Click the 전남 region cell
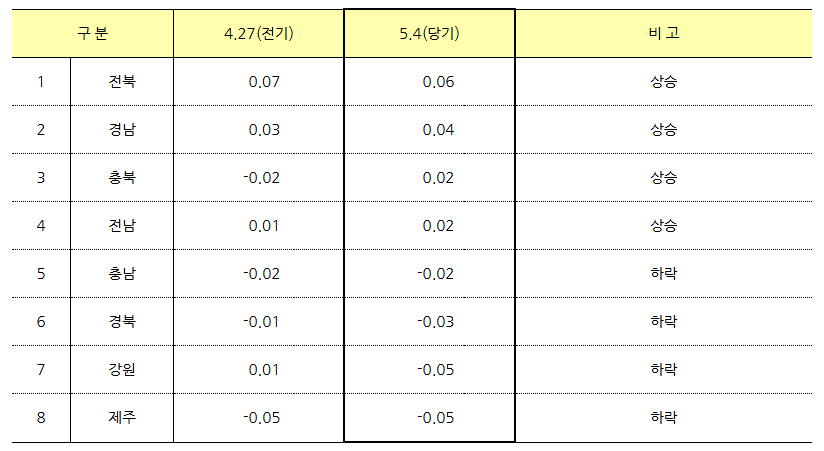 tap(122, 226)
